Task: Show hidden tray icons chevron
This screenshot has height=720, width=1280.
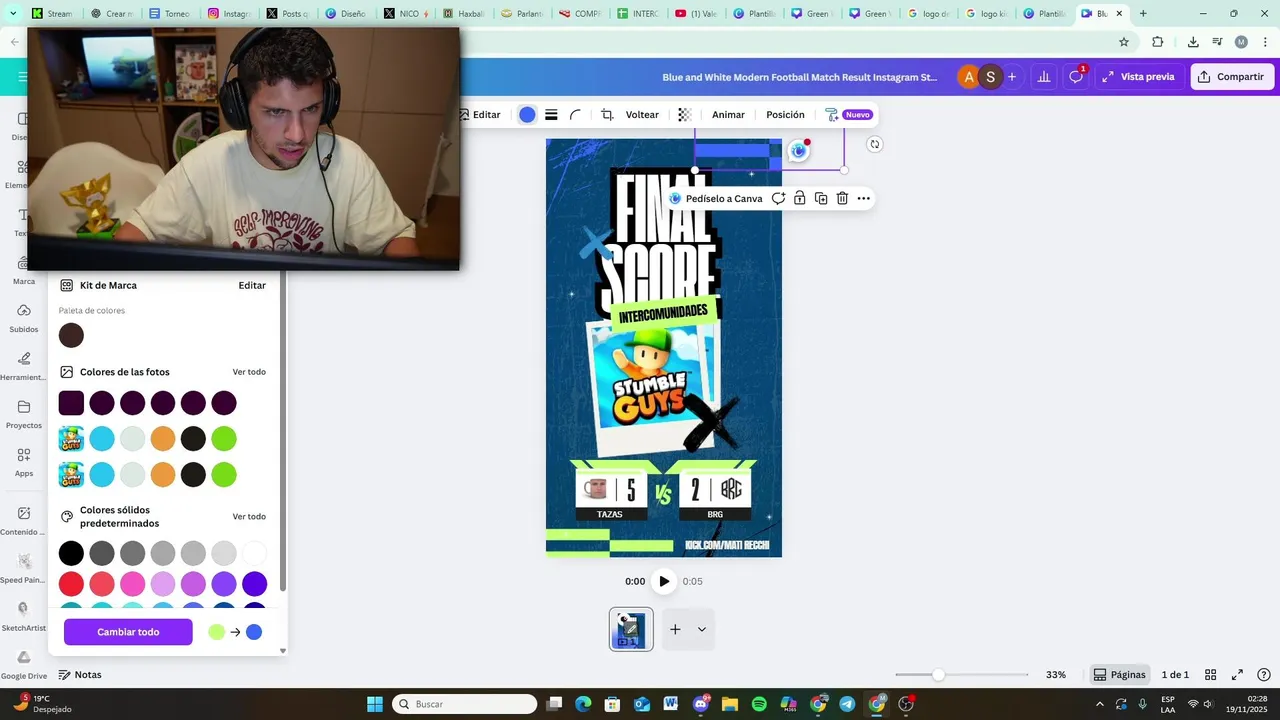Action: [x=1100, y=704]
